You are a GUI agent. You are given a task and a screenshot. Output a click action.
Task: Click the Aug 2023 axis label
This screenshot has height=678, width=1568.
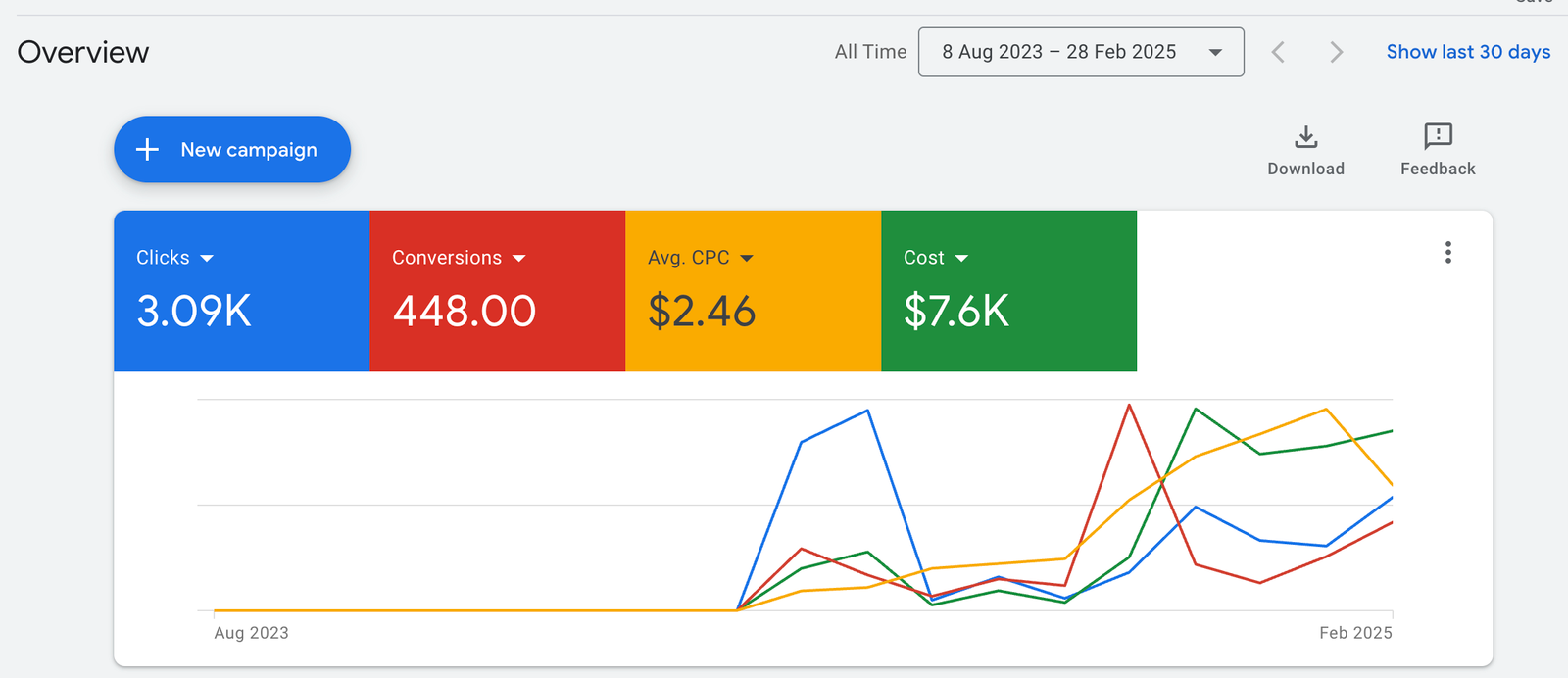pyautogui.click(x=251, y=633)
